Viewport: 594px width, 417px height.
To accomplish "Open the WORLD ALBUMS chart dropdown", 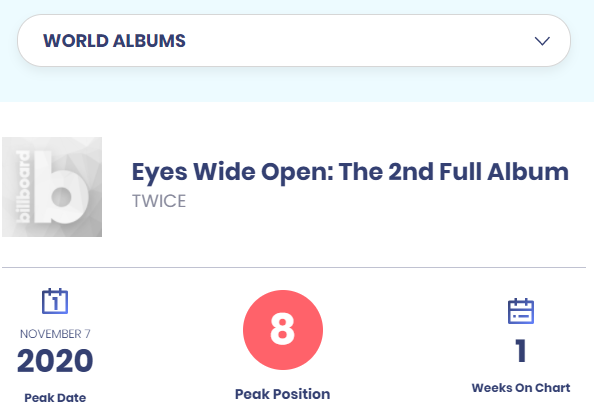I will point(294,41).
